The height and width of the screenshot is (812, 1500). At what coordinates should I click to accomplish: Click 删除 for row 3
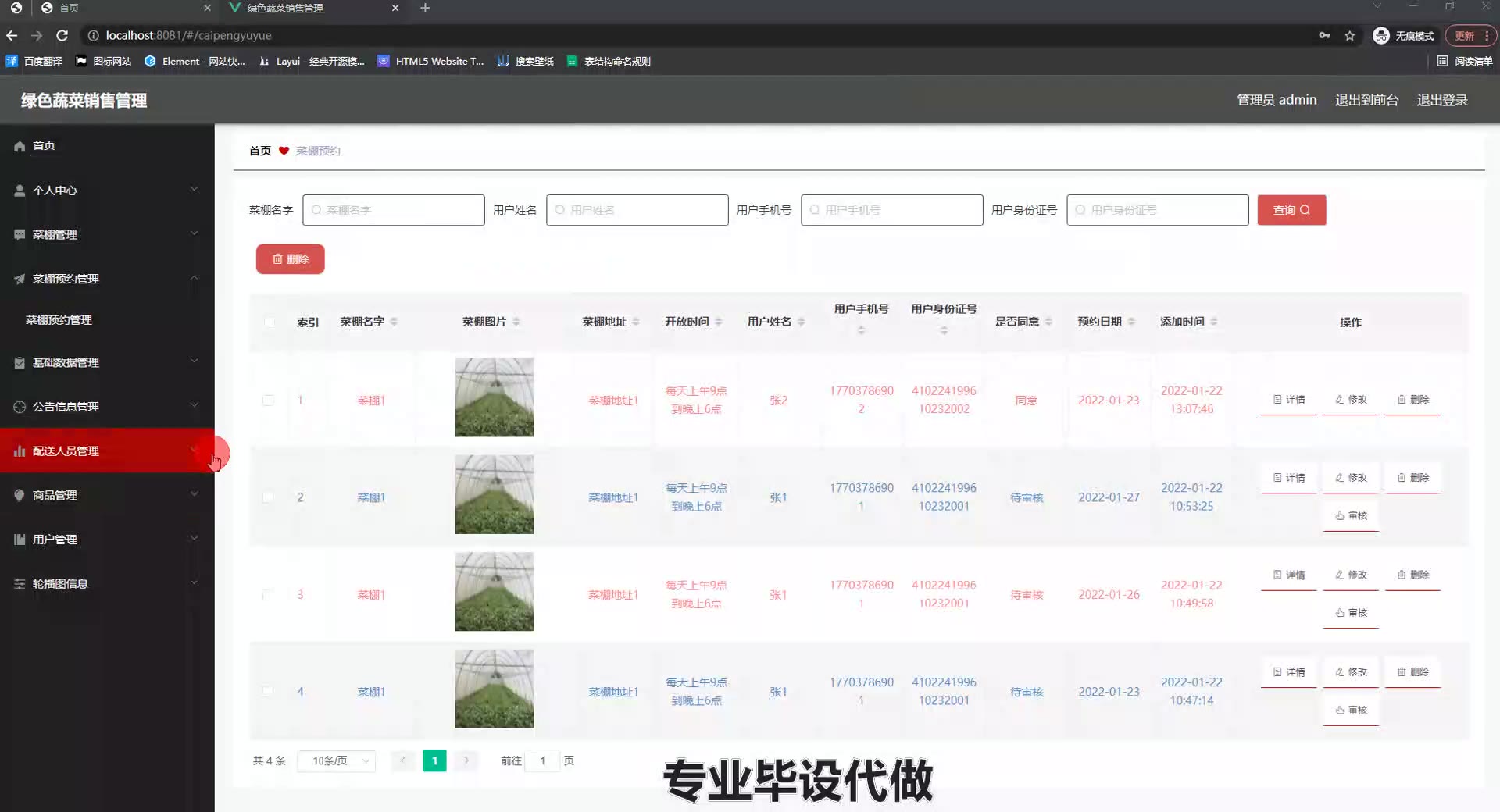point(1412,575)
